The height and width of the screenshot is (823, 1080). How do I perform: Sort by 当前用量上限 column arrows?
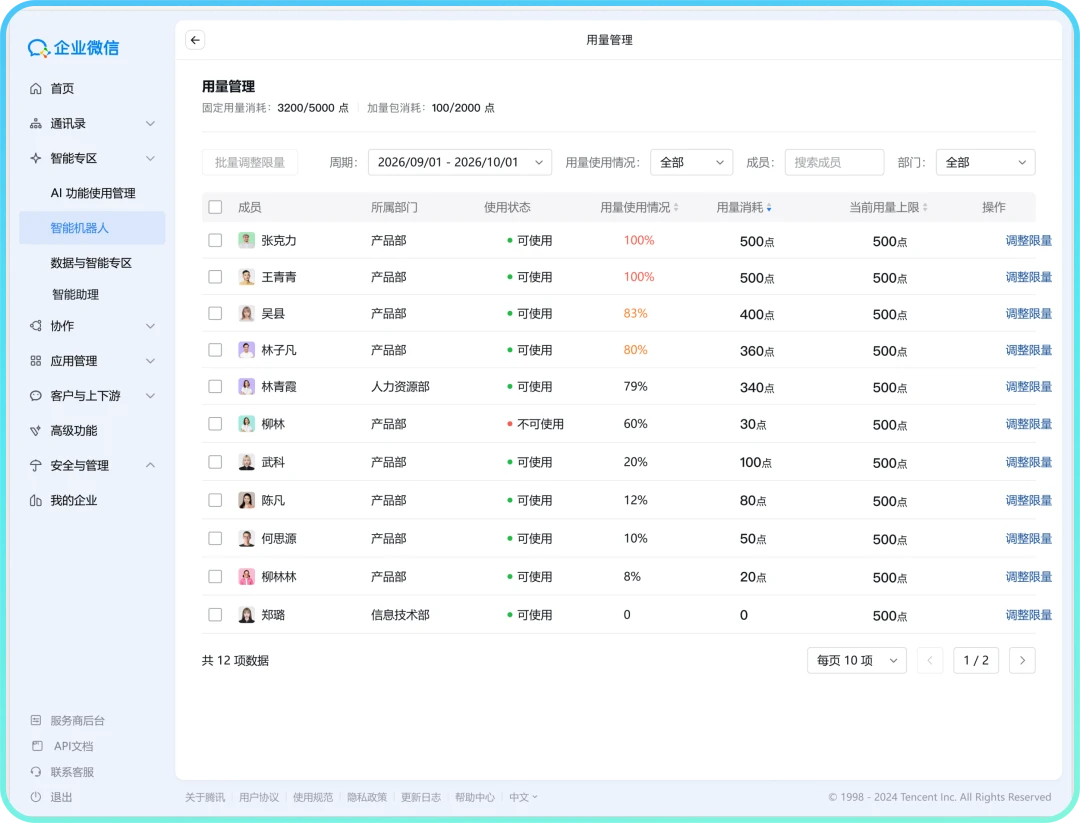tap(925, 207)
